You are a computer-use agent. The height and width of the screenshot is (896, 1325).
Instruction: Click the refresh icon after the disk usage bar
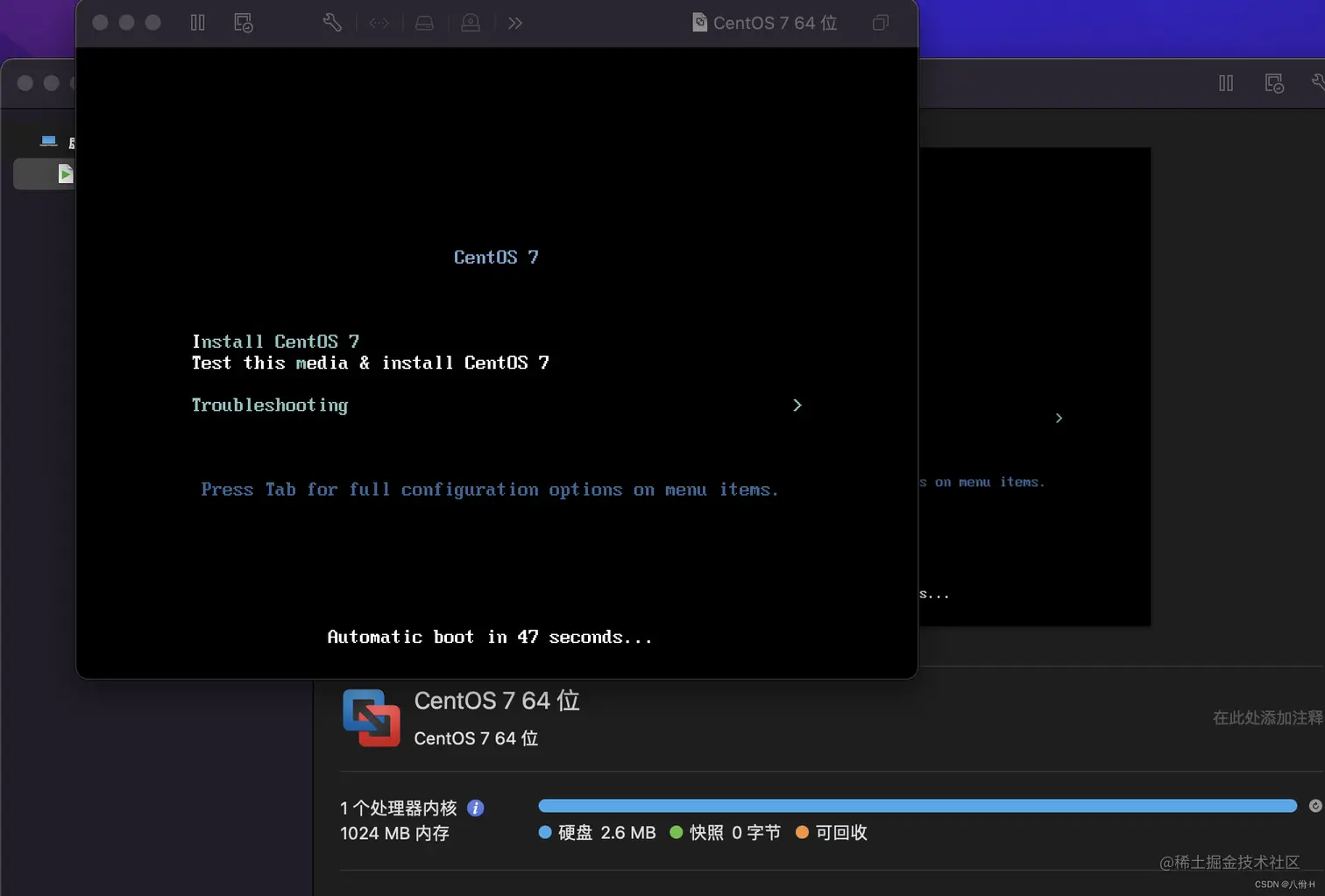1315,806
